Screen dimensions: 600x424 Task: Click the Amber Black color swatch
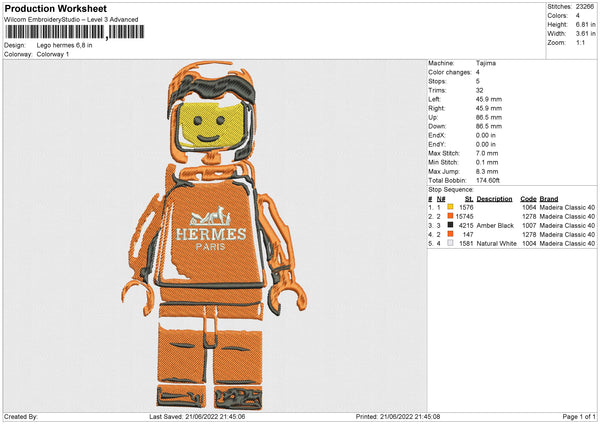point(450,225)
